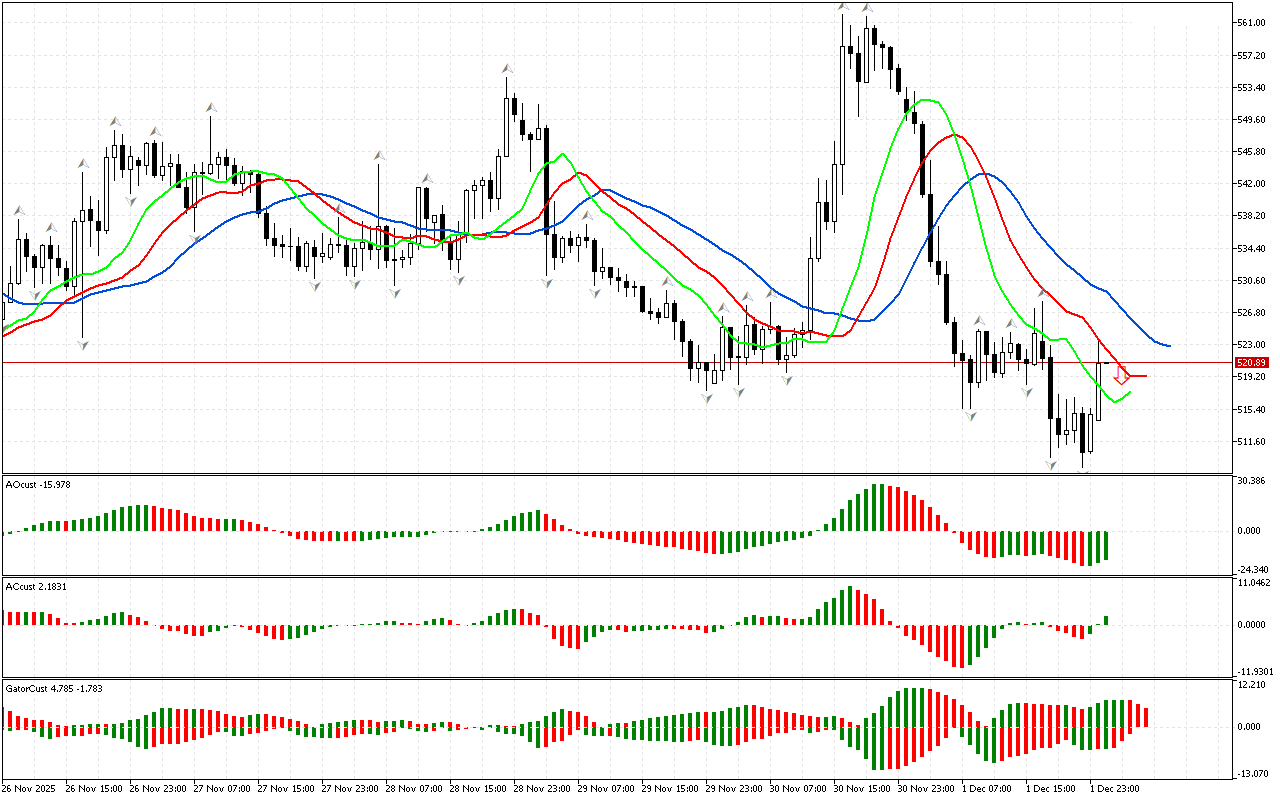Select the up fractal above 28 Nov 23:00 spike
The width and height of the screenshot is (1280, 800).
pyautogui.click(x=508, y=69)
